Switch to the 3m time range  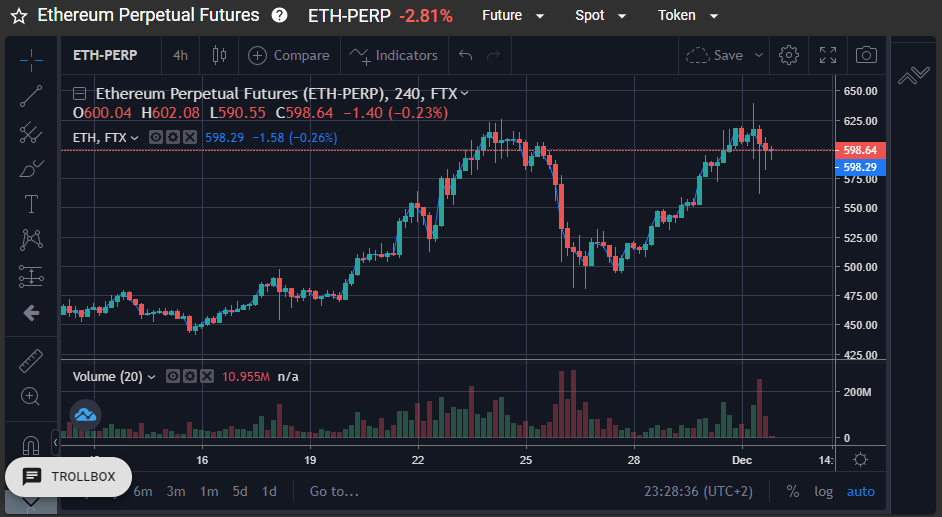(x=175, y=491)
